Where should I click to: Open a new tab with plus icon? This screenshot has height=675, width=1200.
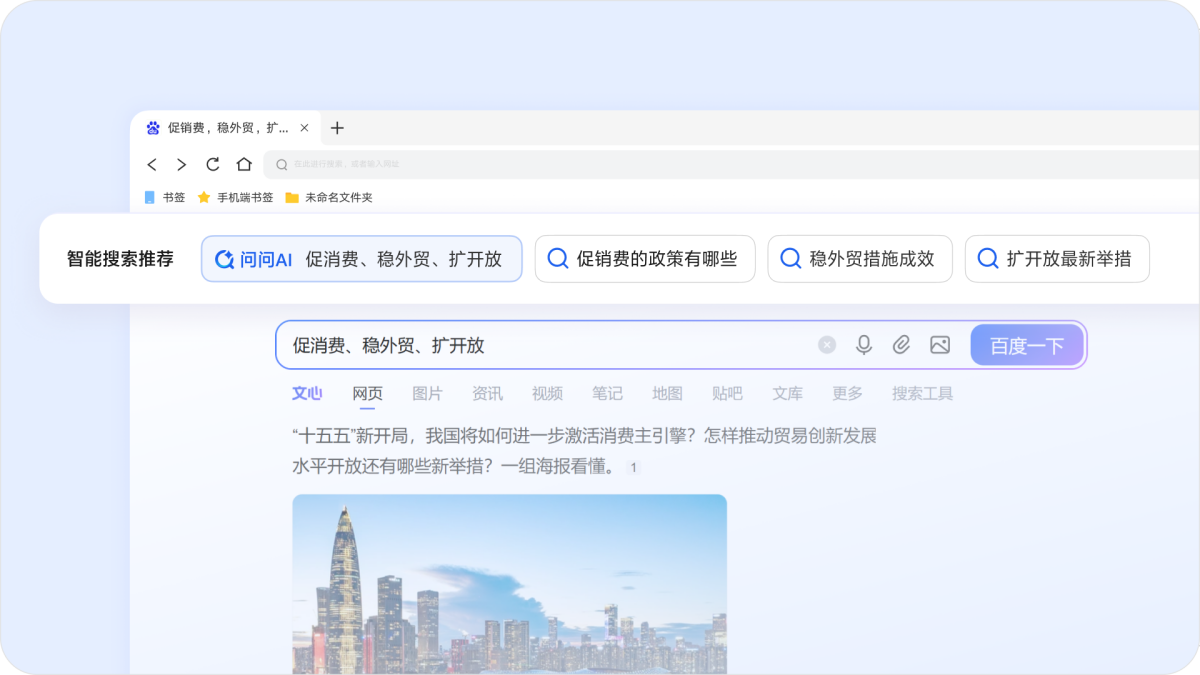337,128
